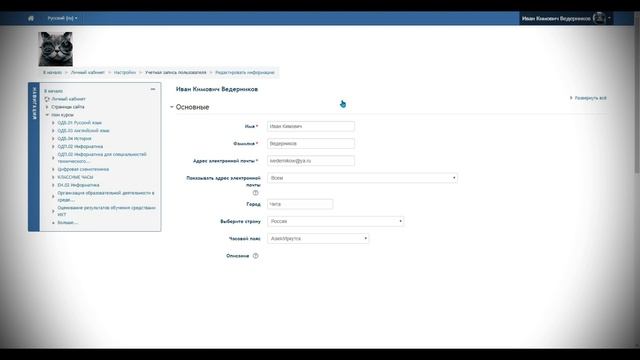
Task: Open the 'ЕН.02 Информатика' course
Action: pos(78,185)
